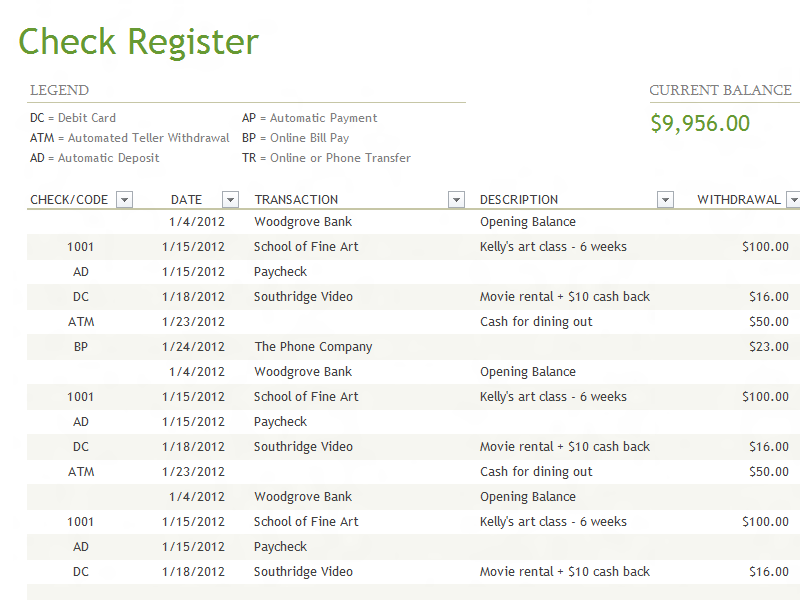The width and height of the screenshot is (800, 600).
Task: Select the BP code cell in the Phone Company row
Action: click(81, 347)
